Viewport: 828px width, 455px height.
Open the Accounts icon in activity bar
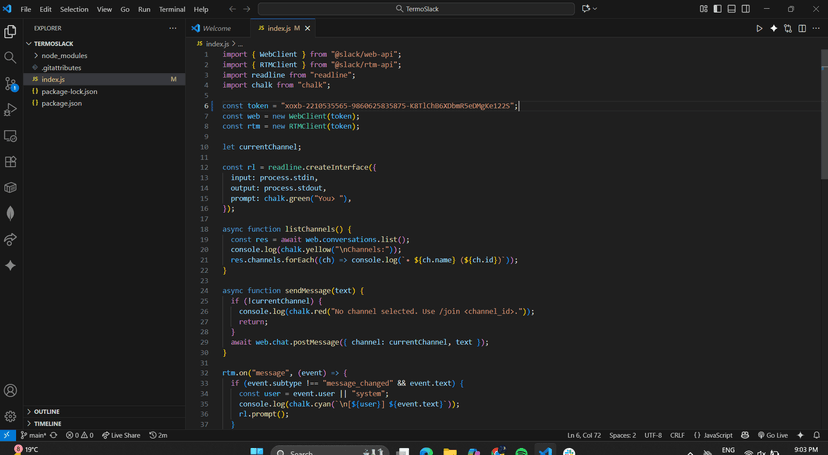11,391
